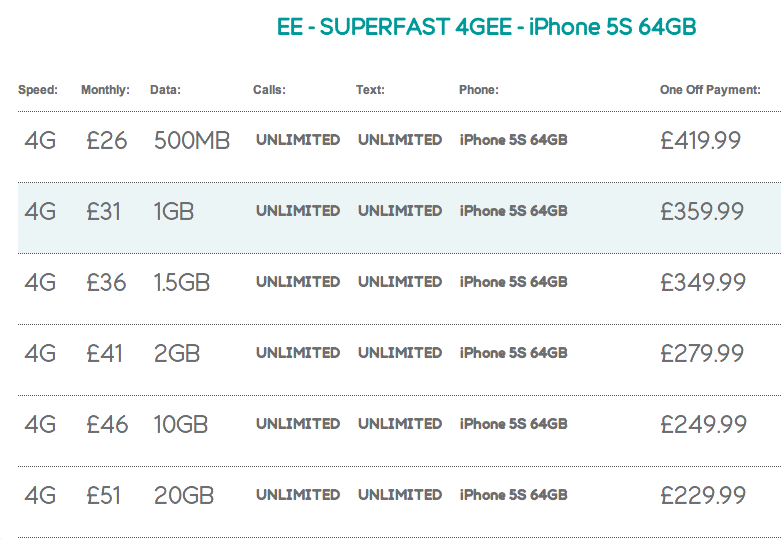Pick the £41 2GB plan row

tap(399, 360)
